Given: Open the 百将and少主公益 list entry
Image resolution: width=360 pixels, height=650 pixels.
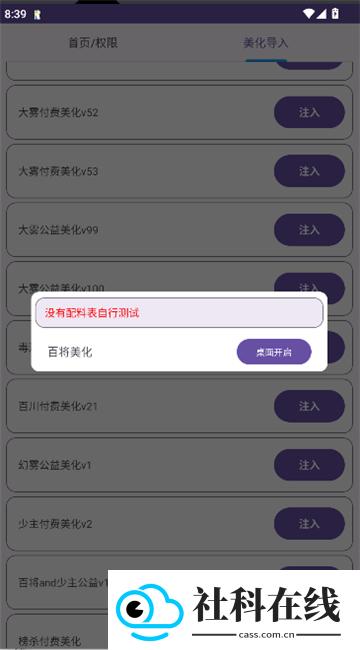Looking at the screenshot, I should (x=57, y=582).
